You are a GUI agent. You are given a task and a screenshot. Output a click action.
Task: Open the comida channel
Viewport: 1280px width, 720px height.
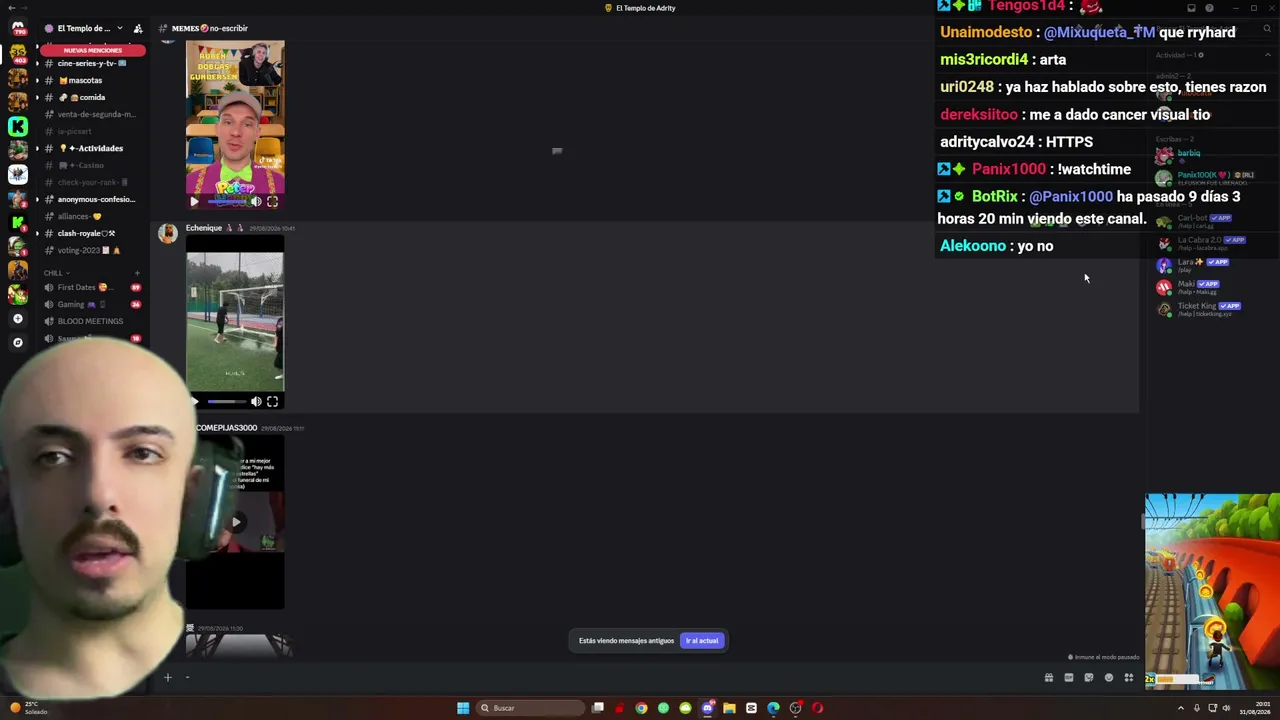pyautogui.click(x=91, y=97)
